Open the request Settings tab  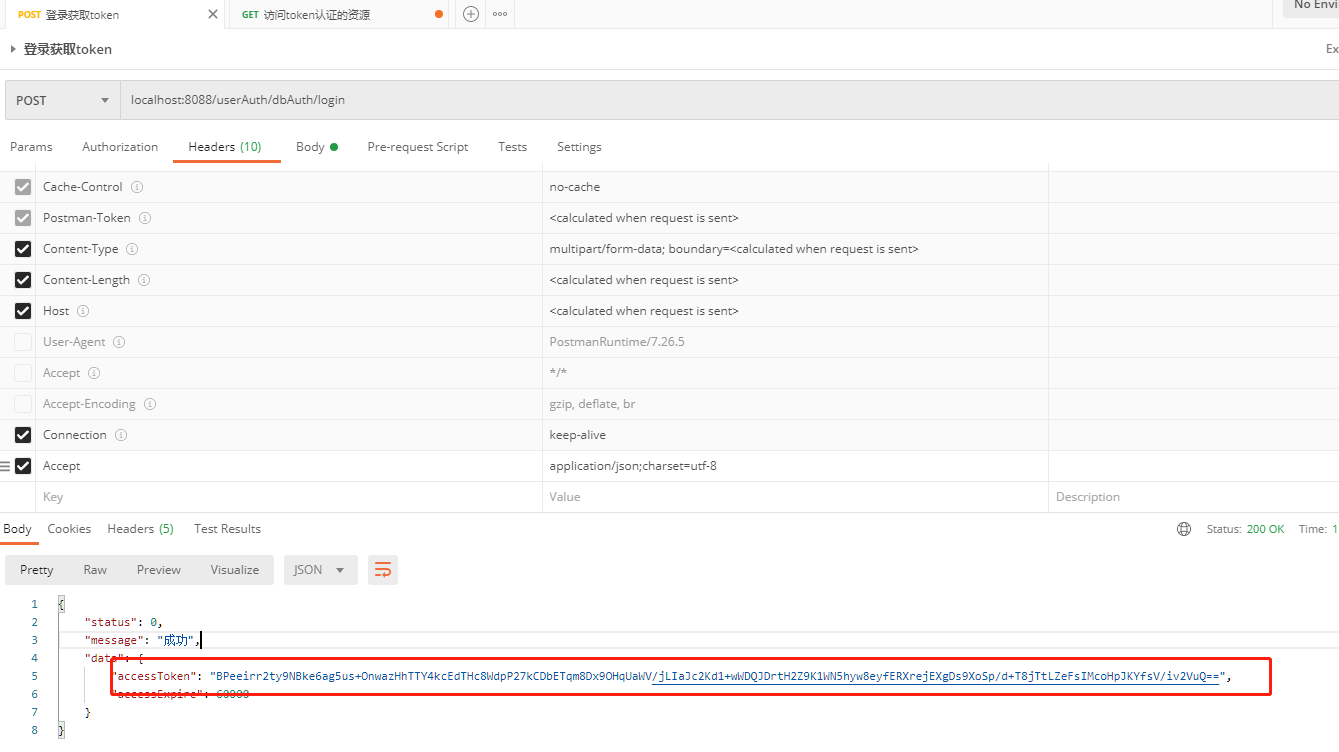click(579, 147)
